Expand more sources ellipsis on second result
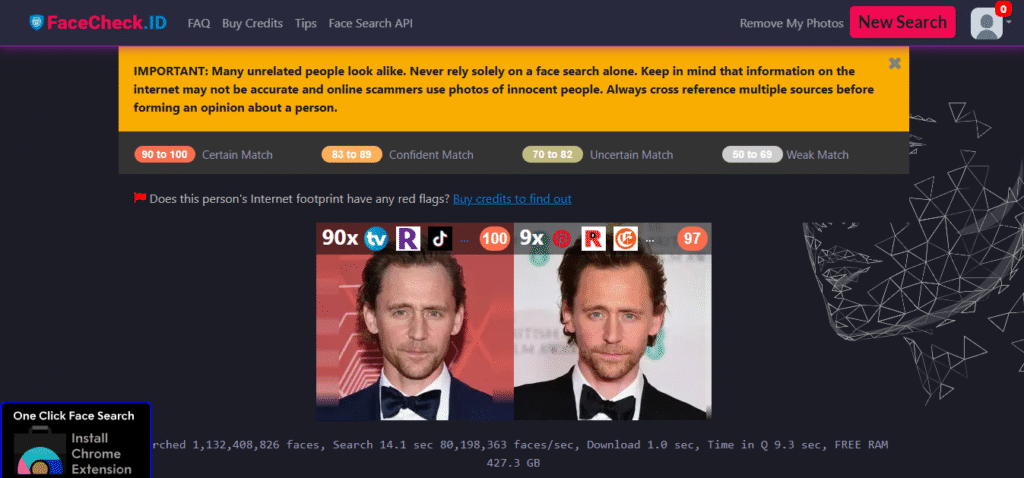Screen dimensions: 1024x478 (650, 240)
